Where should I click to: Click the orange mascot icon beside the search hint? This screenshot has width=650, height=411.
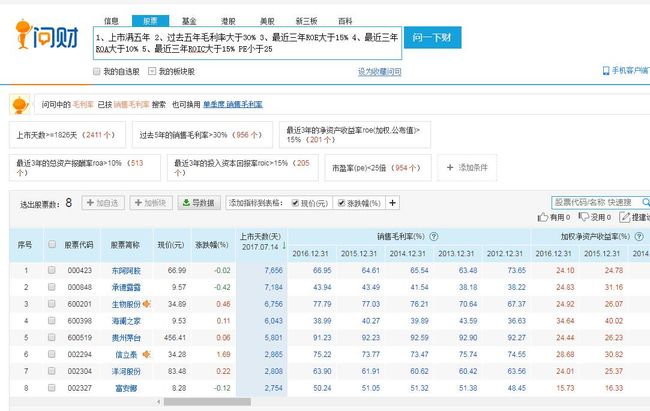tap(19, 105)
